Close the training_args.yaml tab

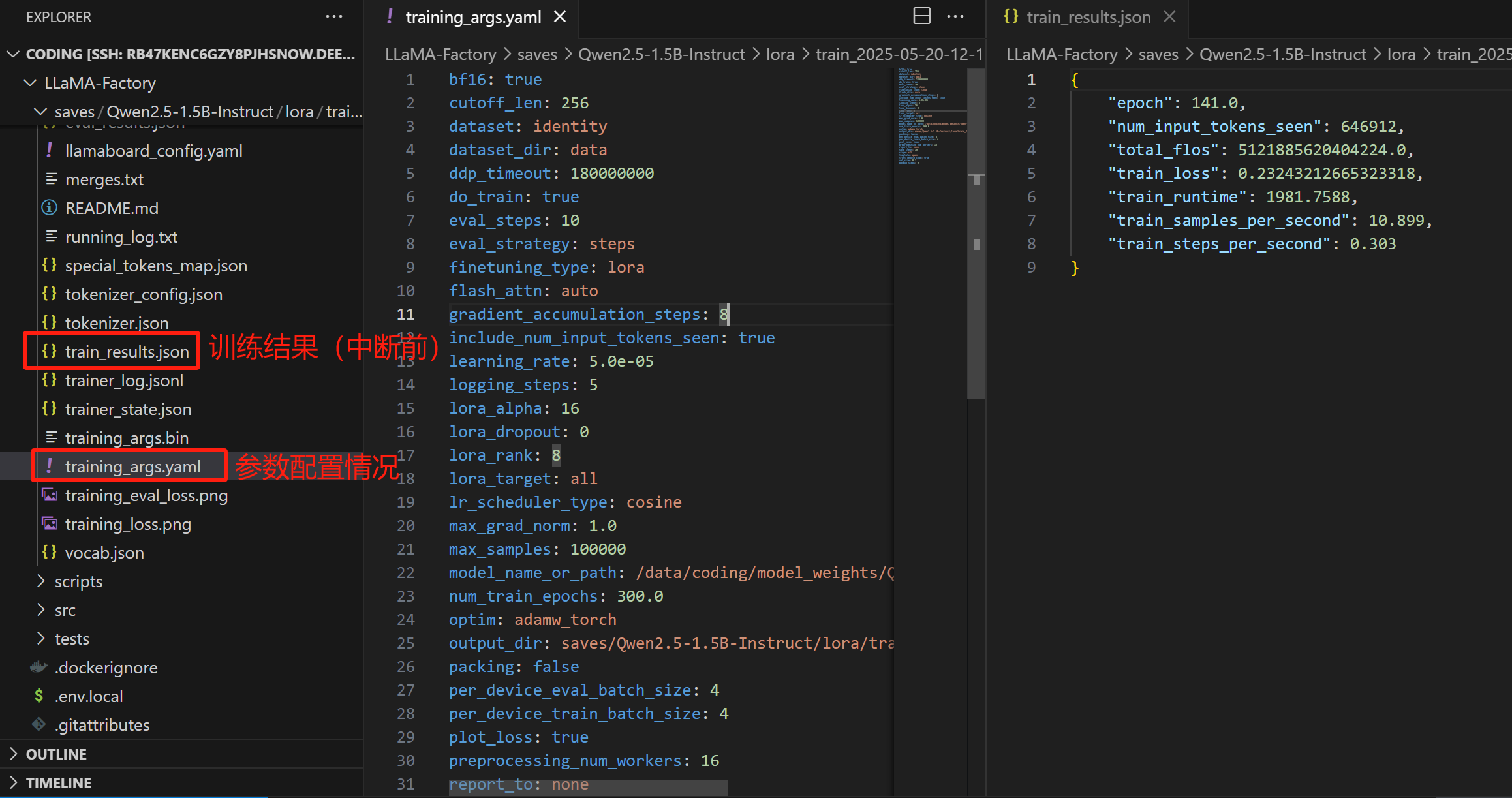click(560, 17)
